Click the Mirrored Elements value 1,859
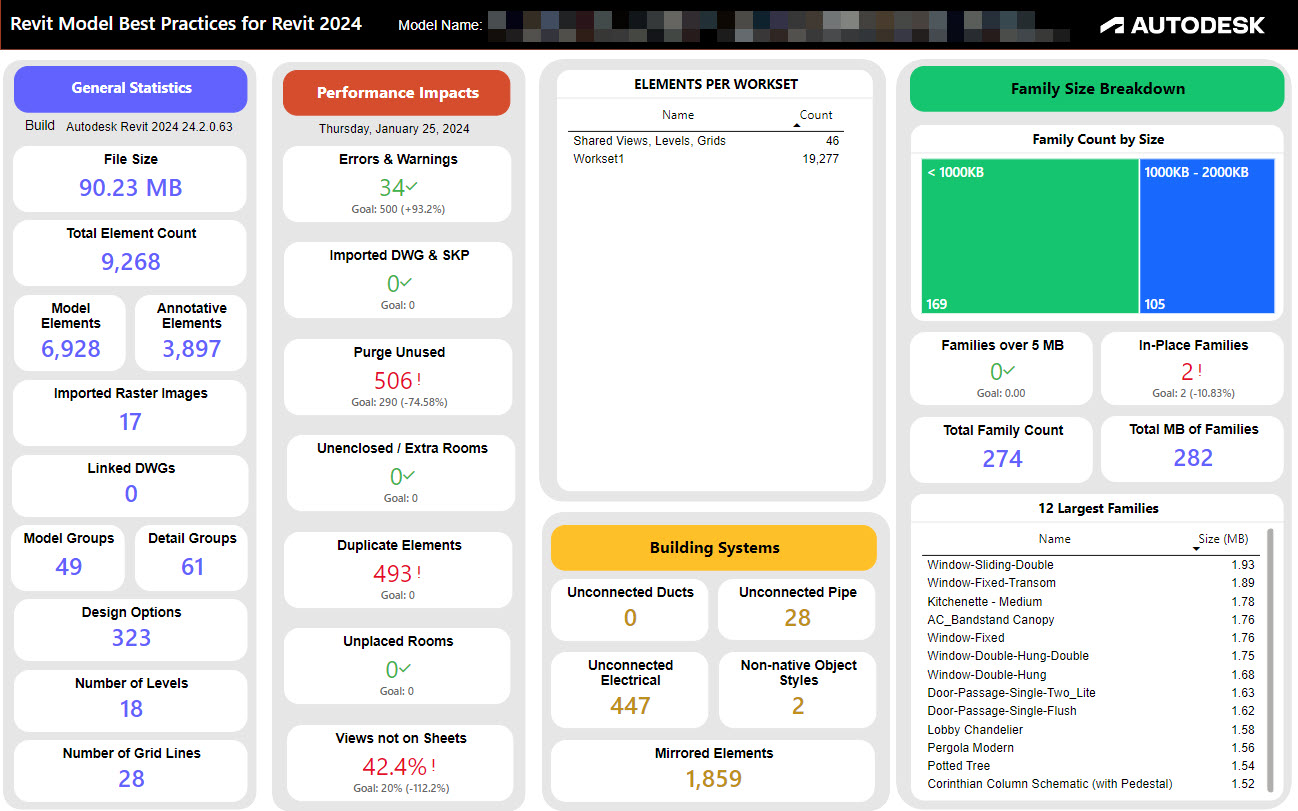Viewport: 1298px width, 811px height. [714, 779]
